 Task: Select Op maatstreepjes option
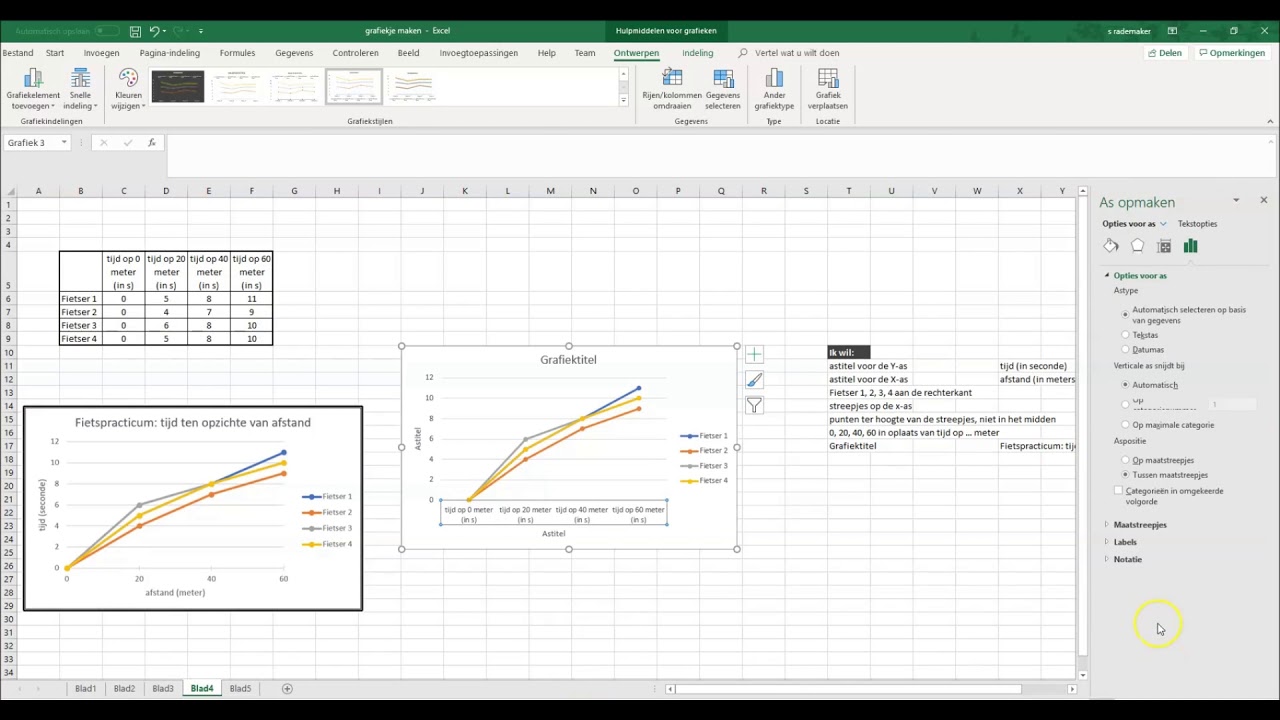click(x=1126, y=460)
